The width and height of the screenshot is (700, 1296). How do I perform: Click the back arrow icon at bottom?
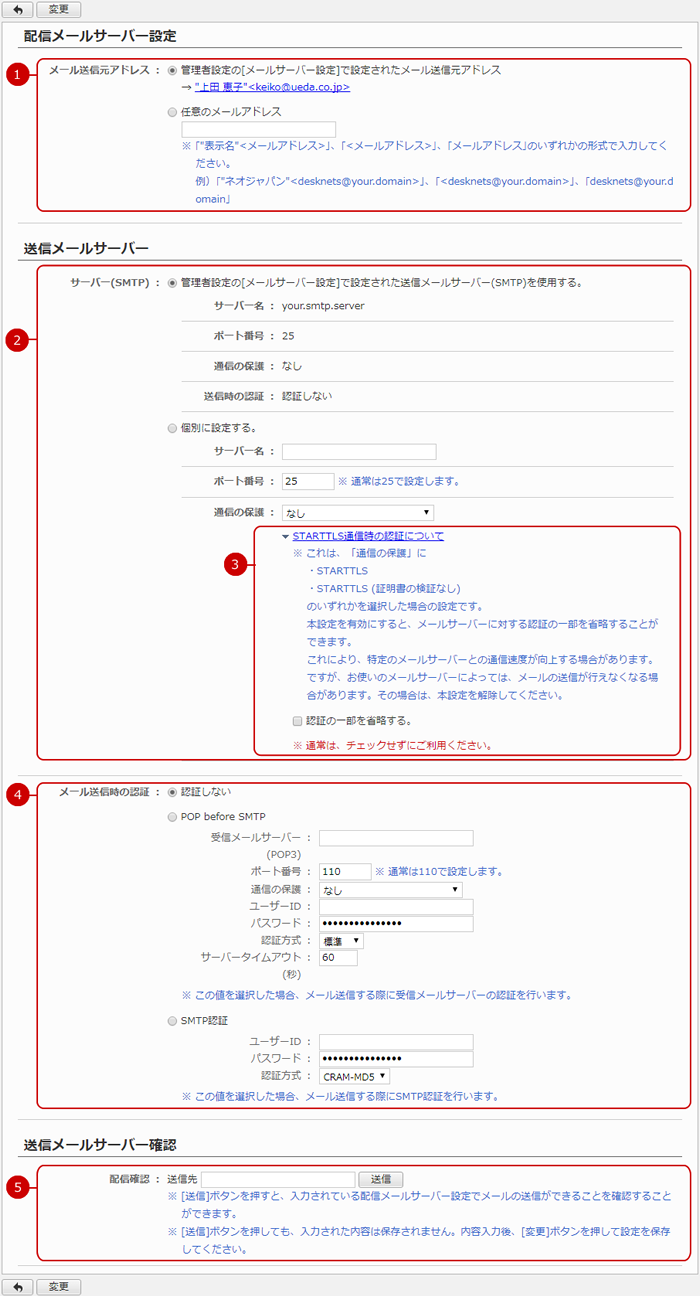(x=17, y=1287)
